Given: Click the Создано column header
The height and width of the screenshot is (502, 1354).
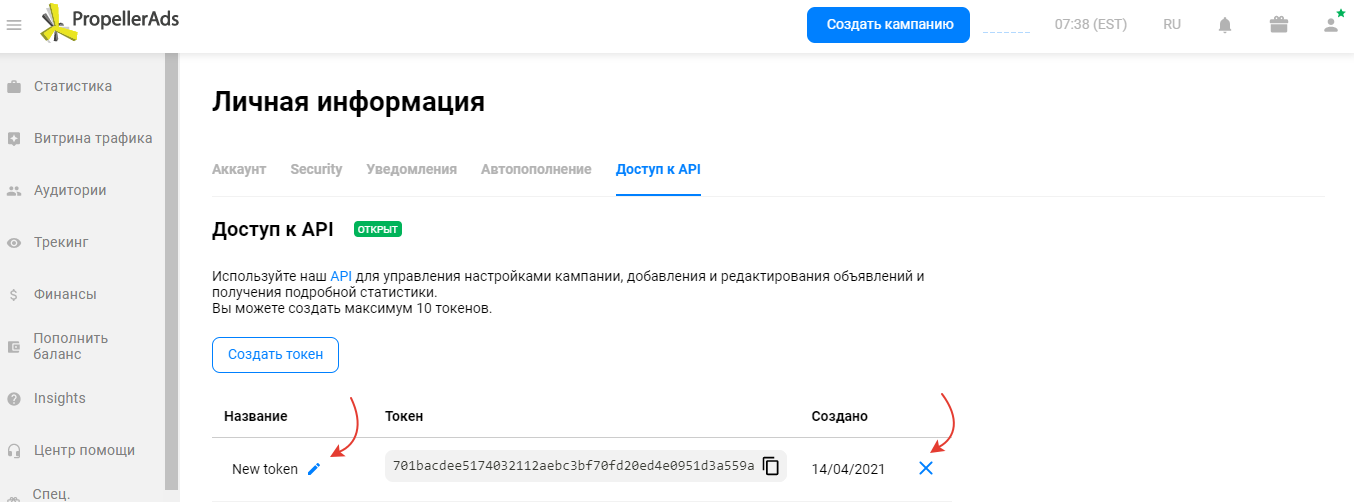Looking at the screenshot, I should pyautogui.click(x=840, y=416).
